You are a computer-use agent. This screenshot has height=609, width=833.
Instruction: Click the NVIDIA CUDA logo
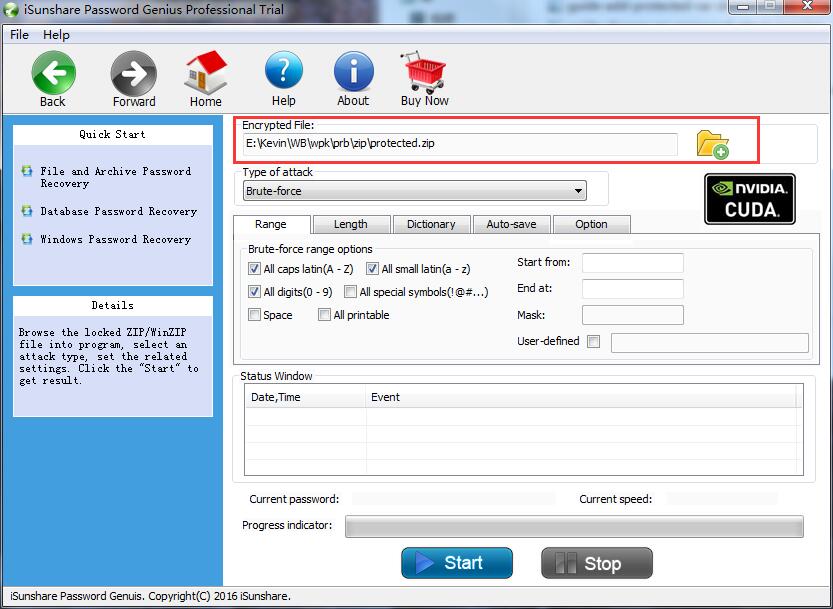750,199
